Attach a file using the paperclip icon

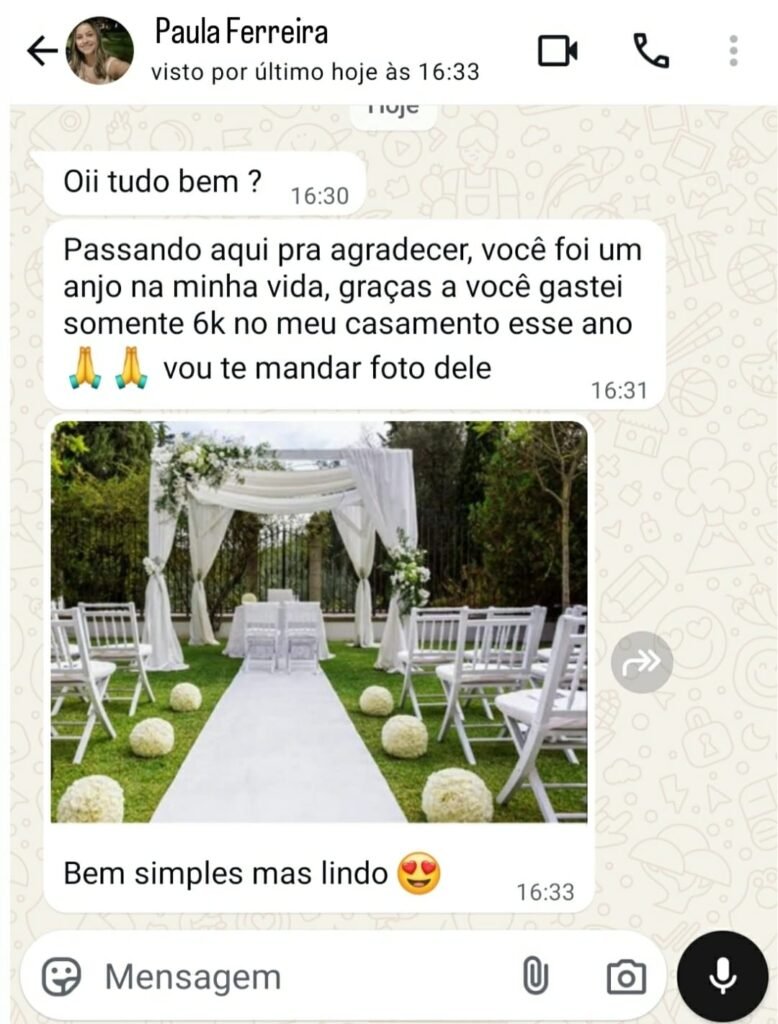click(536, 976)
